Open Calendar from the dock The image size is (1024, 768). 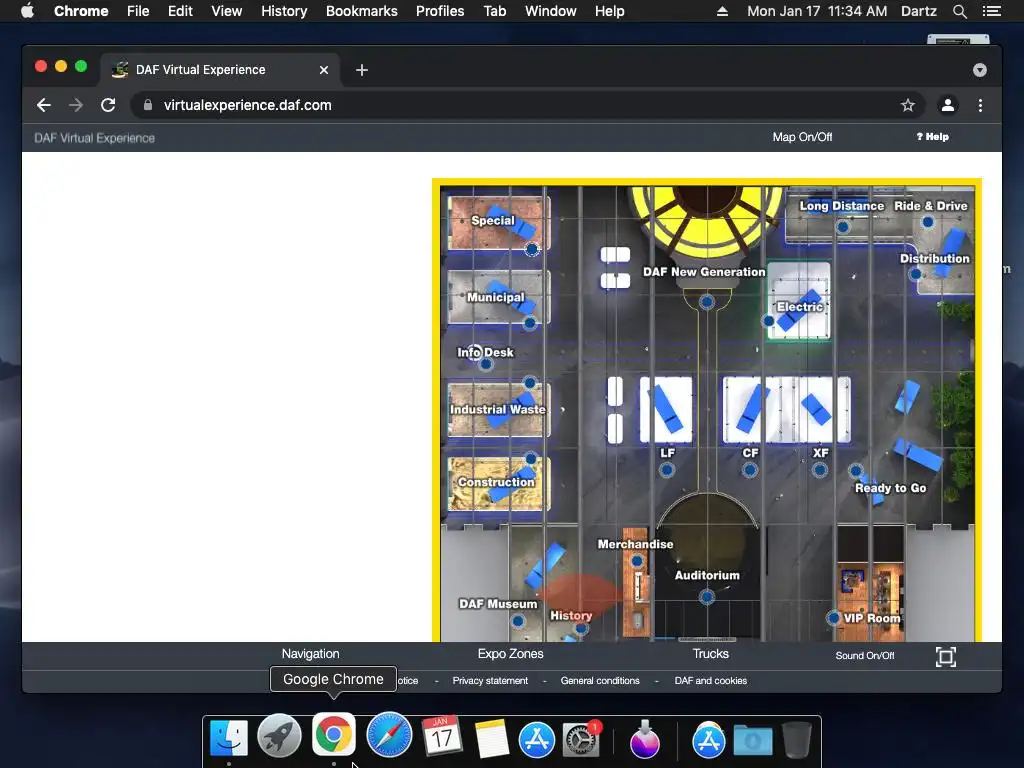pyautogui.click(x=442, y=737)
